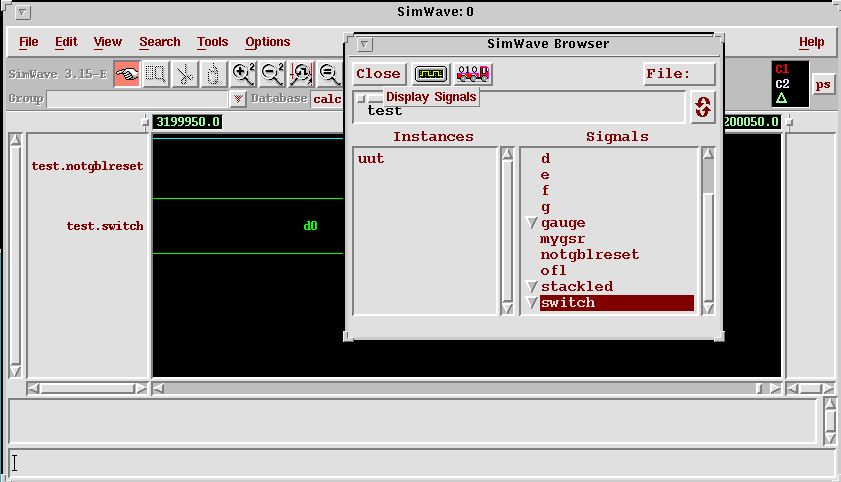Click the 010 truck icon in Browser
841x482 pixels.
[473, 73]
